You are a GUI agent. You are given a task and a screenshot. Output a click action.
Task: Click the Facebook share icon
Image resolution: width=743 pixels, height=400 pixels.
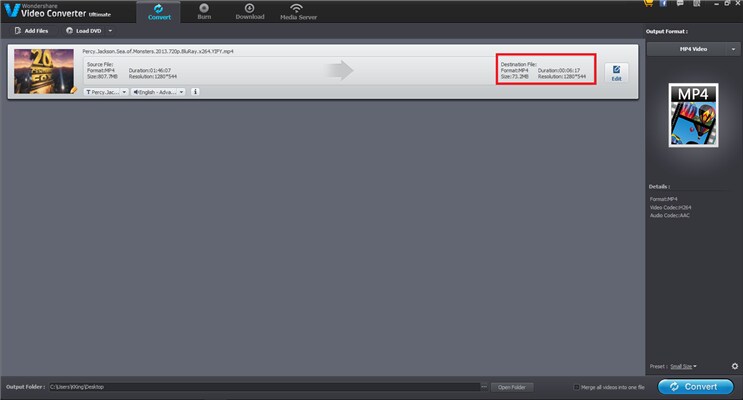coord(663,3)
